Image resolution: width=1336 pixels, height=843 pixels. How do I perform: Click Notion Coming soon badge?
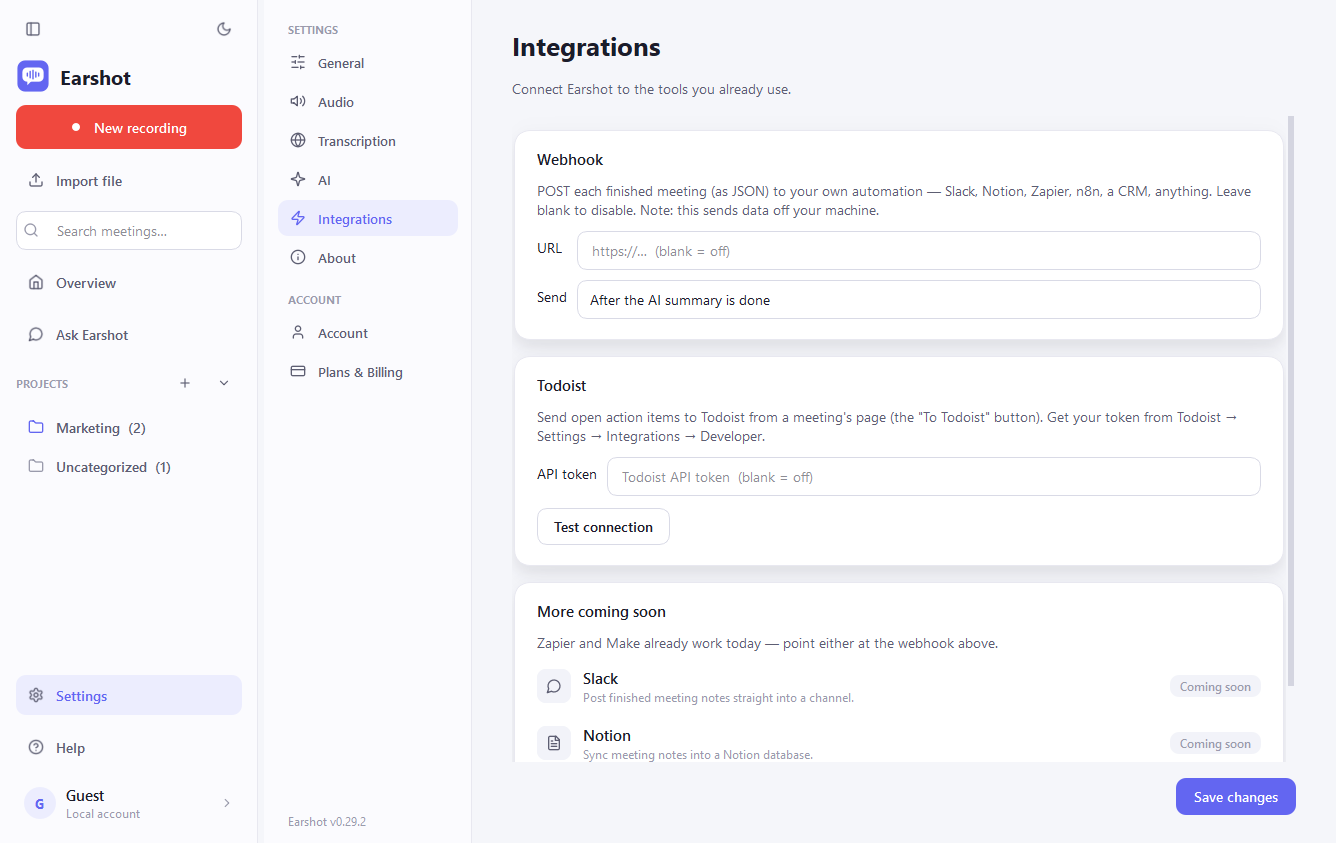pyautogui.click(x=1215, y=744)
